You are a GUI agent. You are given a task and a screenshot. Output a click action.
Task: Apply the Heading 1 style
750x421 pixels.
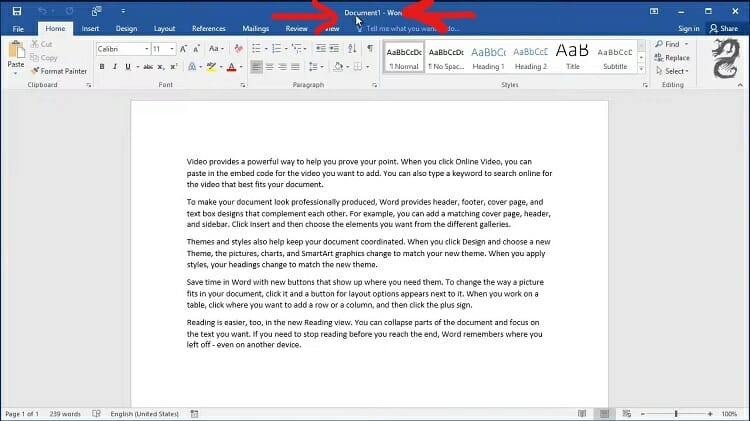(x=488, y=57)
